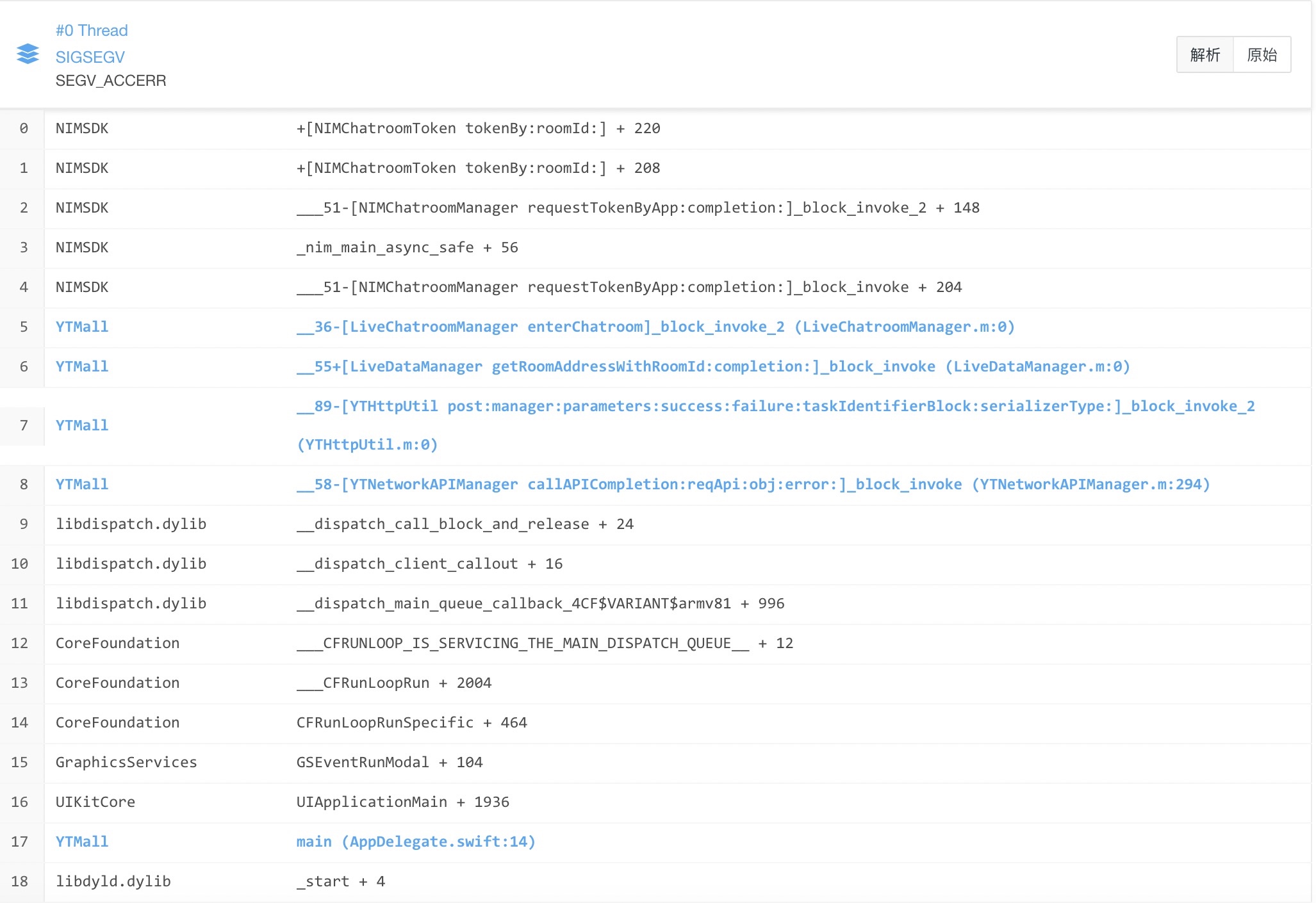Open YTNetworkAPIManager callAPICompletion frame link

pos(753,485)
